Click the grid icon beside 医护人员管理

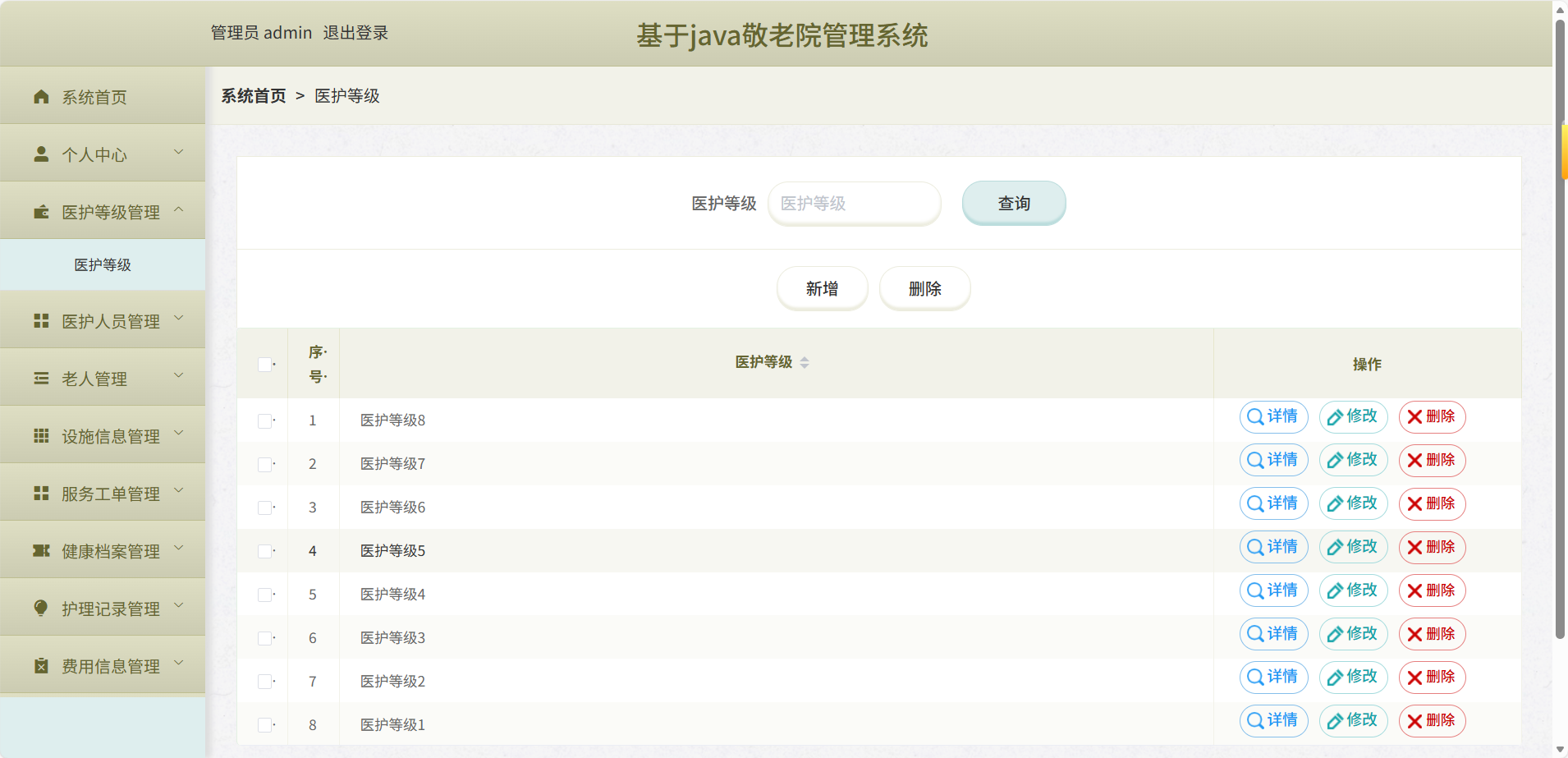[41, 321]
